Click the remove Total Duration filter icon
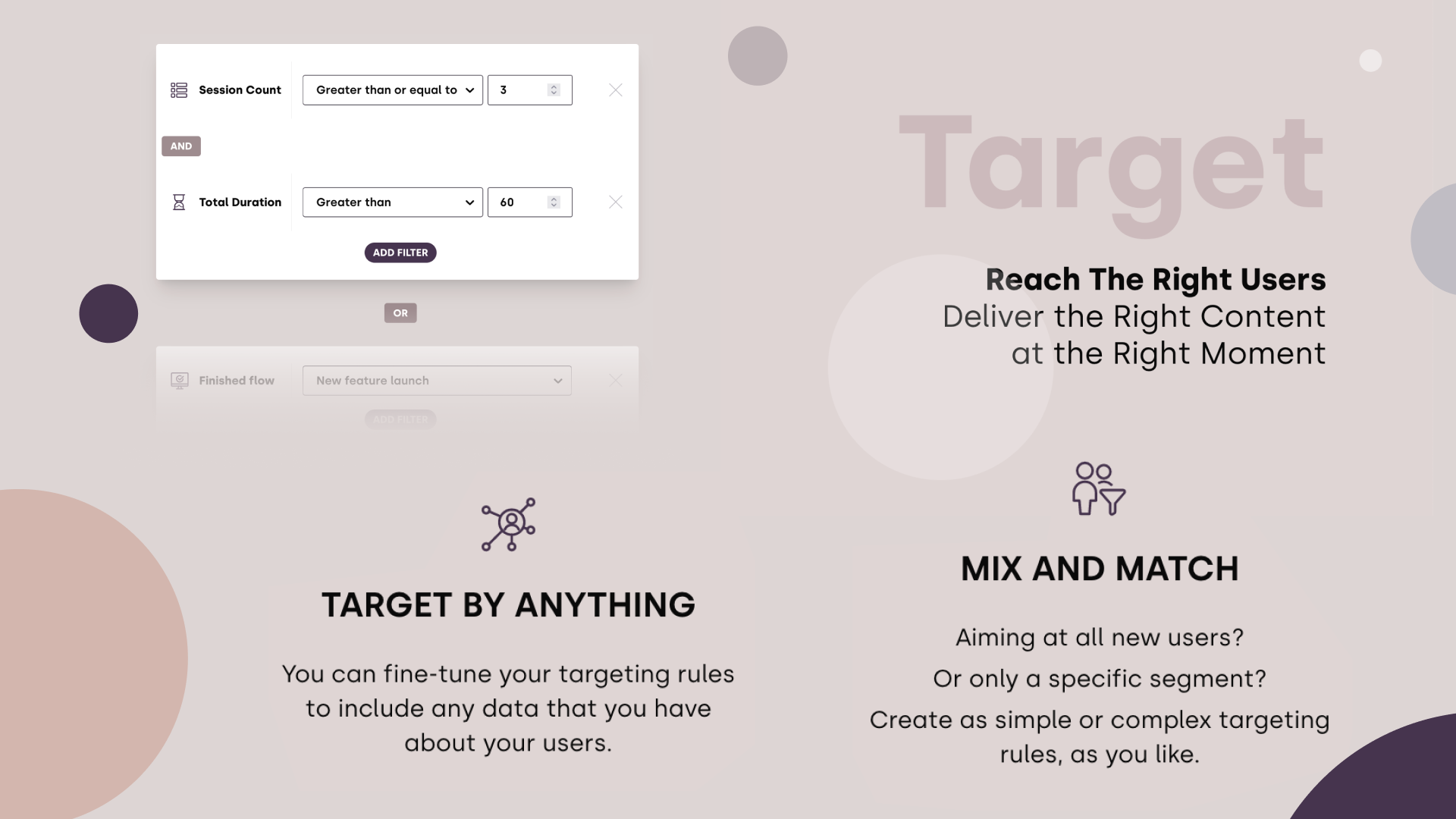This screenshot has width=1456, height=819. point(616,202)
